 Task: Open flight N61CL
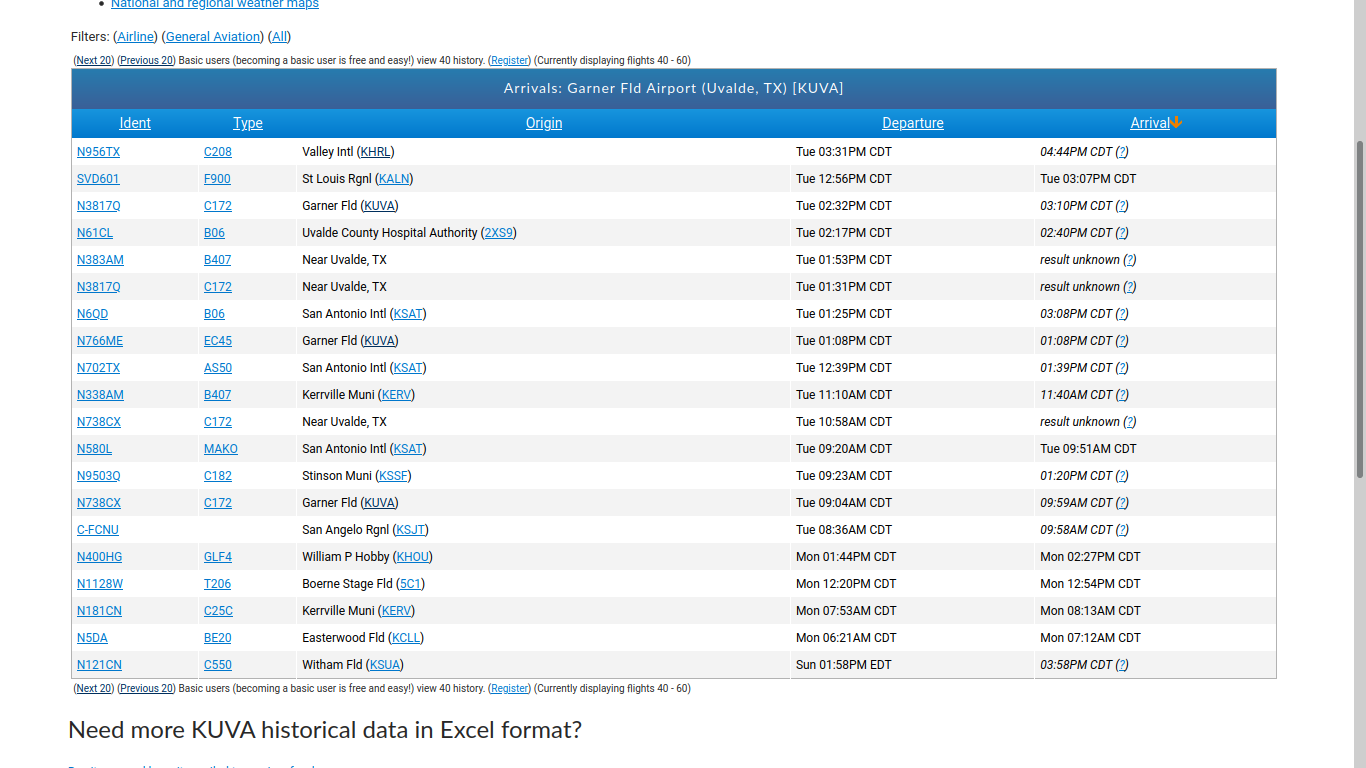pos(95,233)
